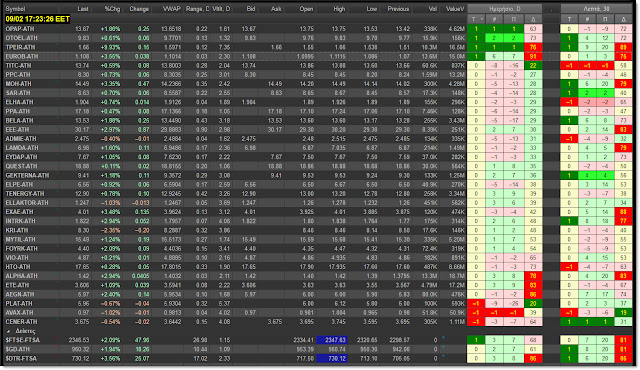
Task: Select the AEGN-ATH row symbol
Action: [20, 294]
